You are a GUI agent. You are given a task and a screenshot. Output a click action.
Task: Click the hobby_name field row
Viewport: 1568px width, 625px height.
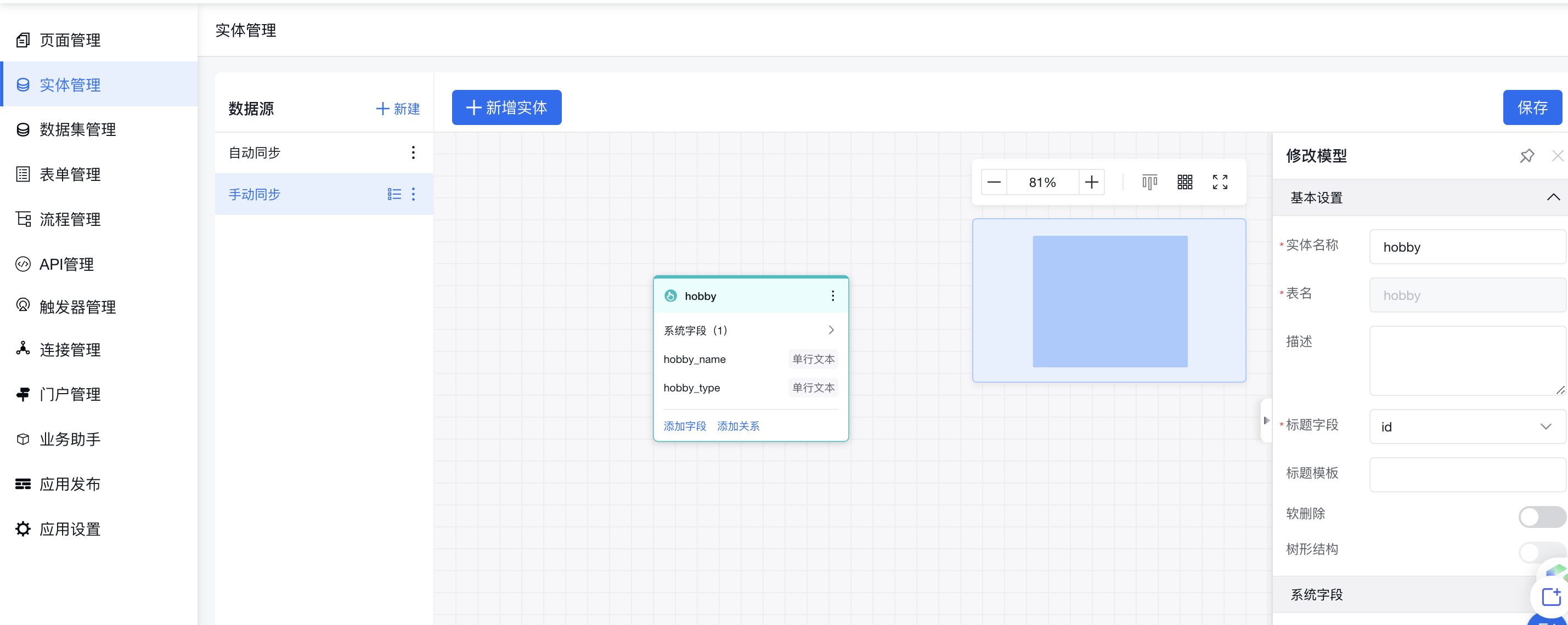coord(751,359)
